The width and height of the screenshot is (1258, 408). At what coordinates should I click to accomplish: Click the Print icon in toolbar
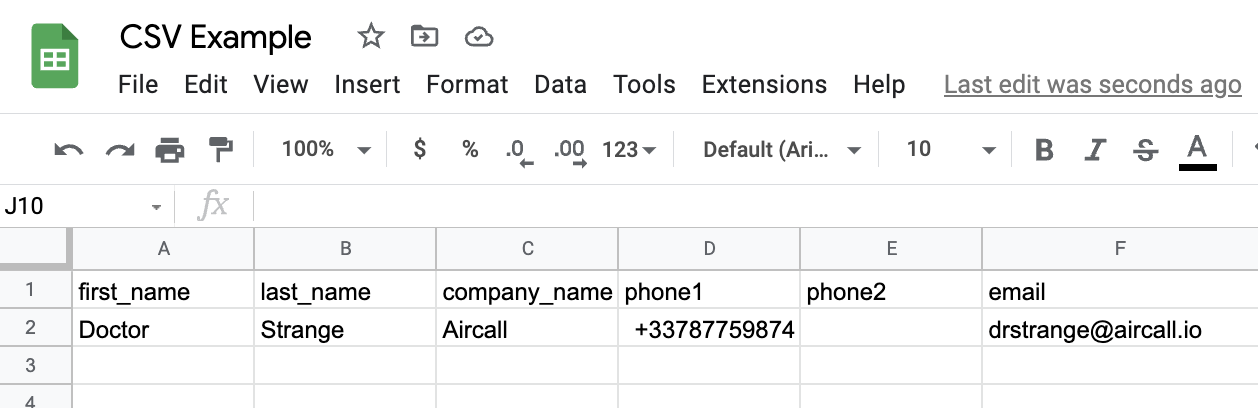coord(170,150)
